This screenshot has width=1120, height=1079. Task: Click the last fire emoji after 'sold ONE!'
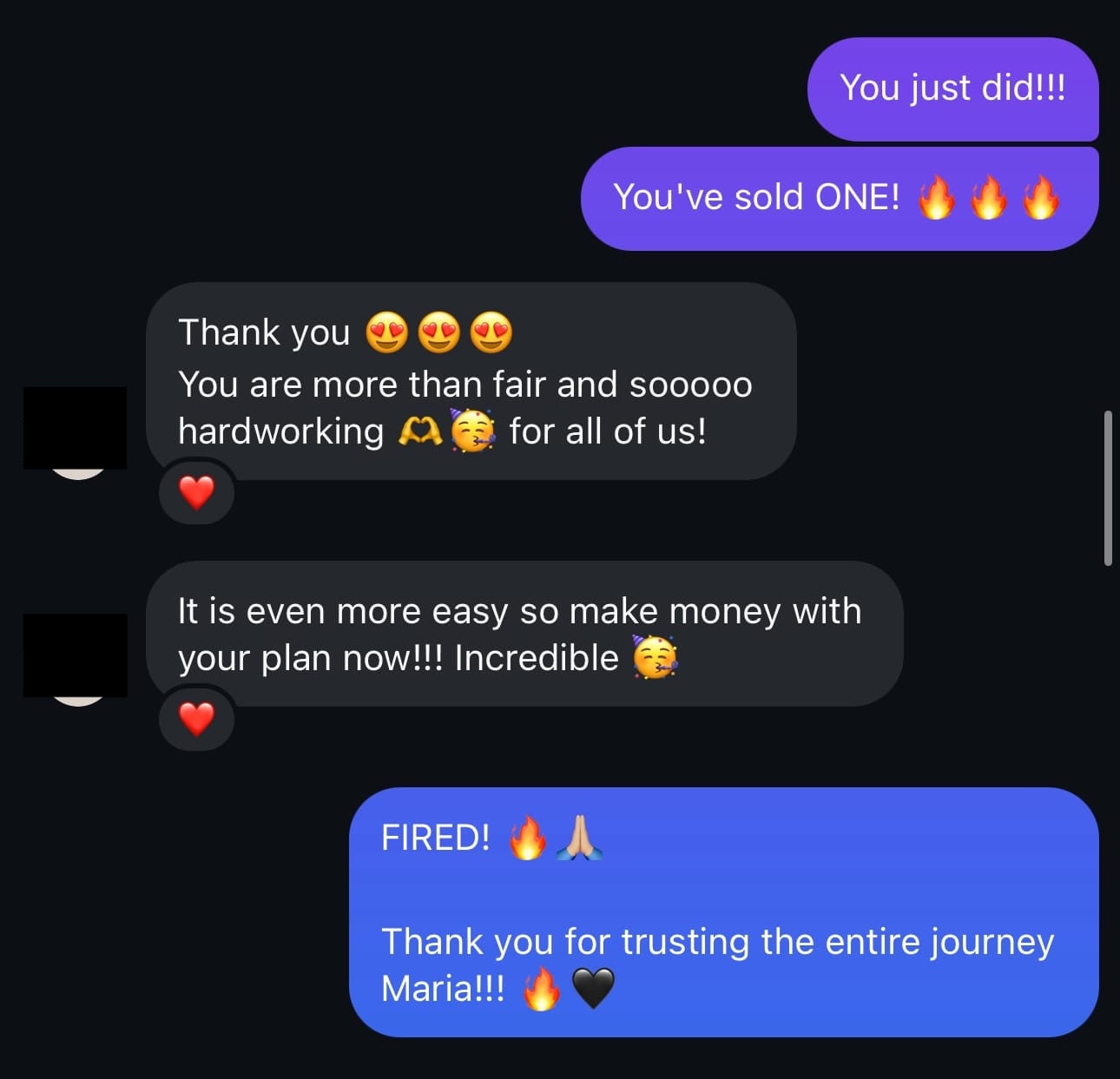1040,197
